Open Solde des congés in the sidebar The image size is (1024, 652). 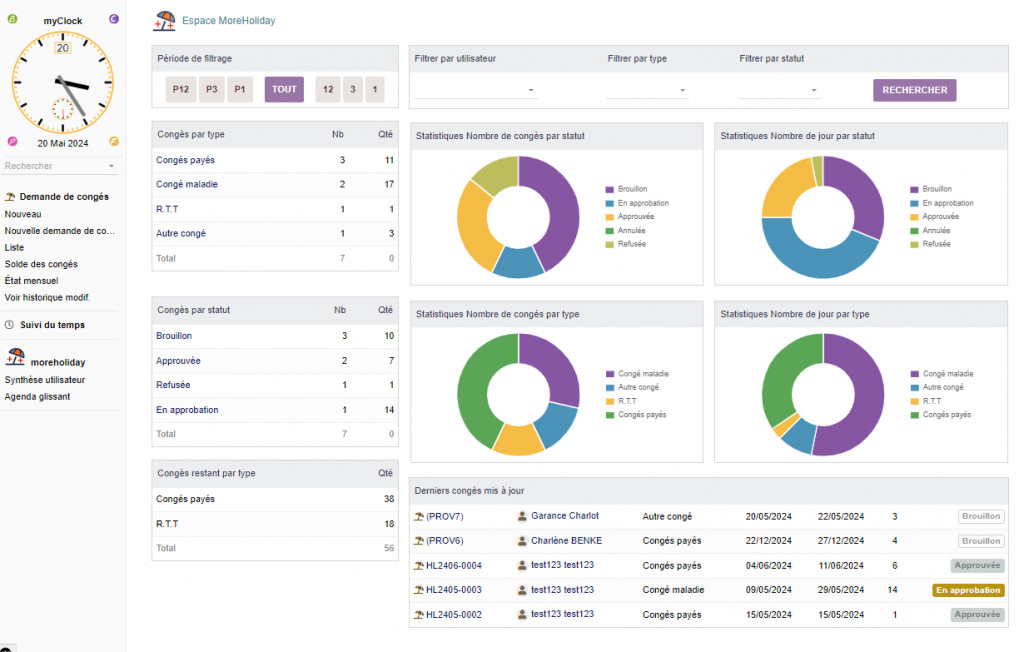(41, 264)
